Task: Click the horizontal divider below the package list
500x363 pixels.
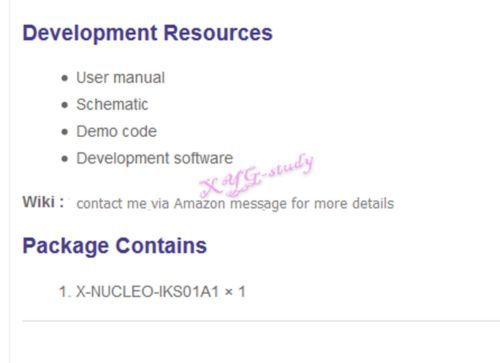Action: coord(261,321)
